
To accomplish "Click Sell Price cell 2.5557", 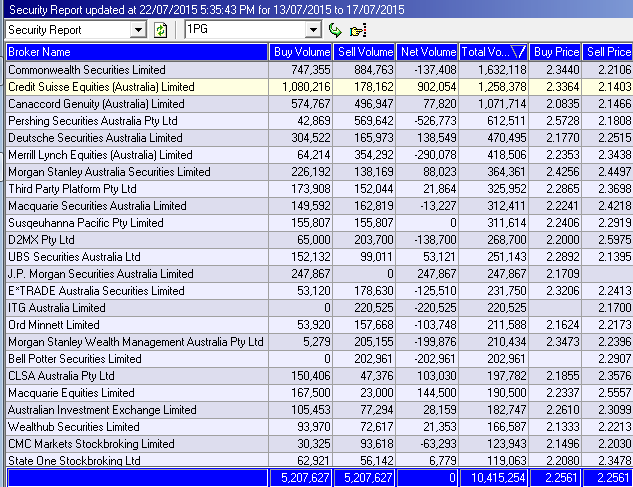I will [x=608, y=393].
